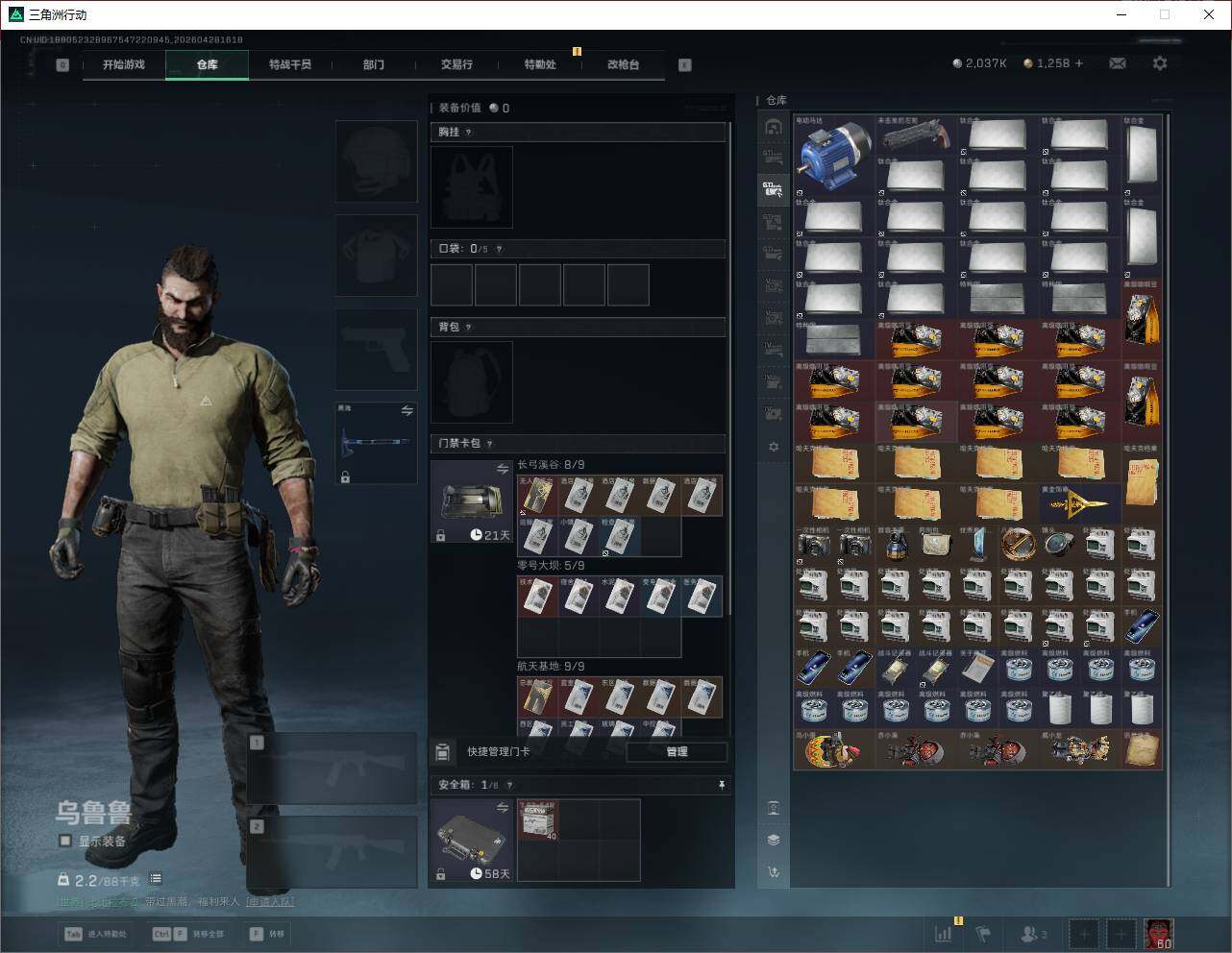Image resolution: width=1232 pixels, height=953 pixels.
Task: Switch to 部门 tab
Action: point(374,64)
